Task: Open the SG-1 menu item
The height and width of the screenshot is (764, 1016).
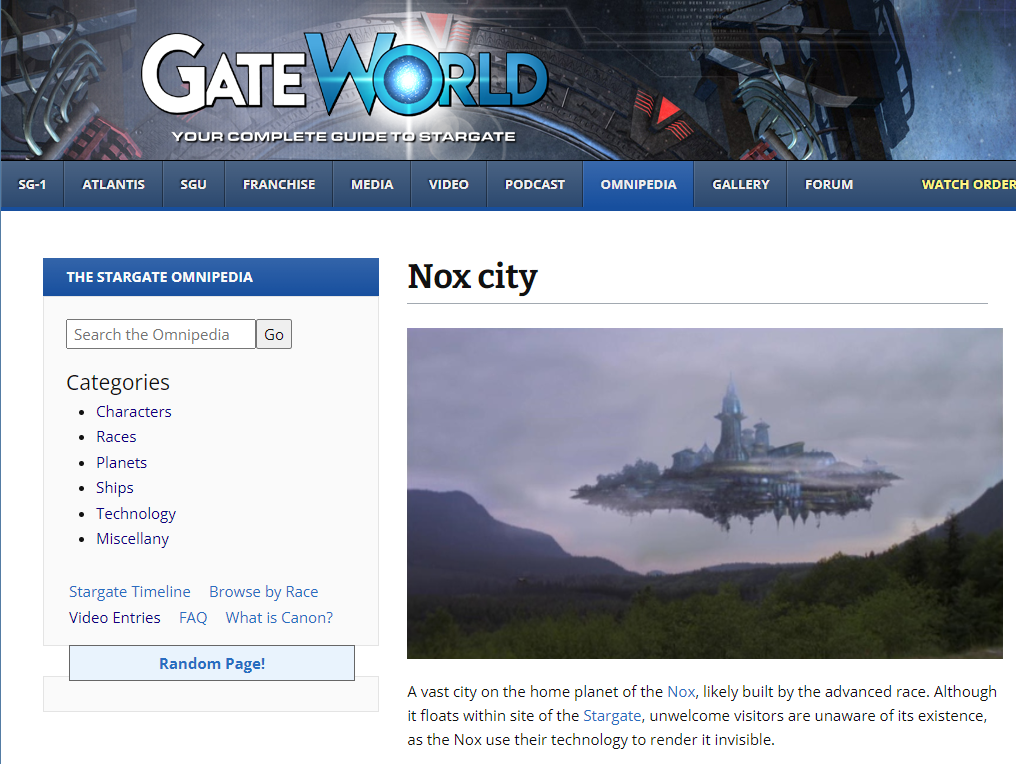Action: point(32,185)
